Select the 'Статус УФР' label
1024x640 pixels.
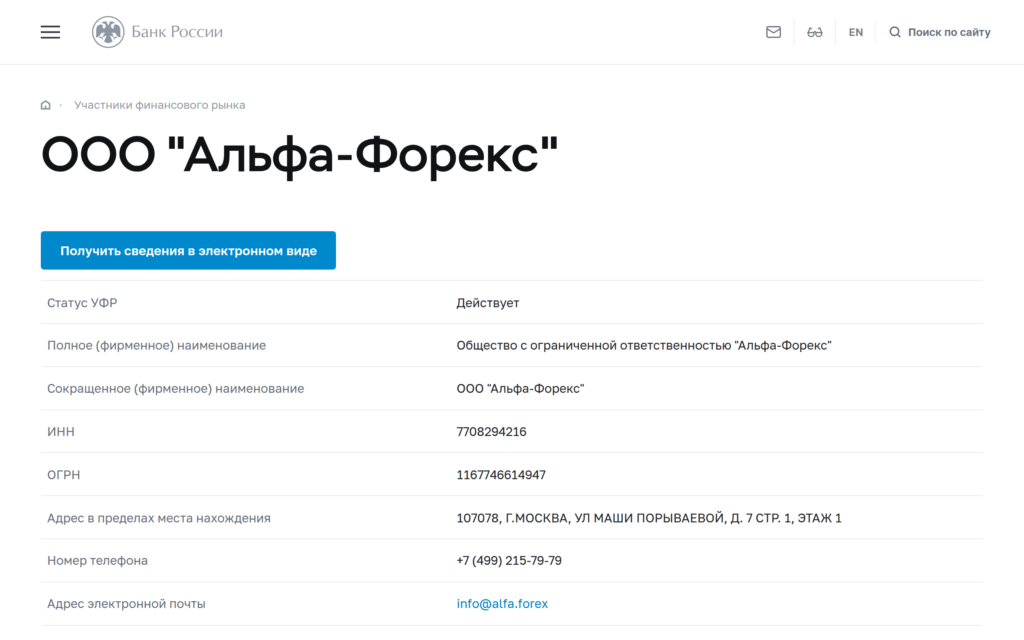coord(82,303)
